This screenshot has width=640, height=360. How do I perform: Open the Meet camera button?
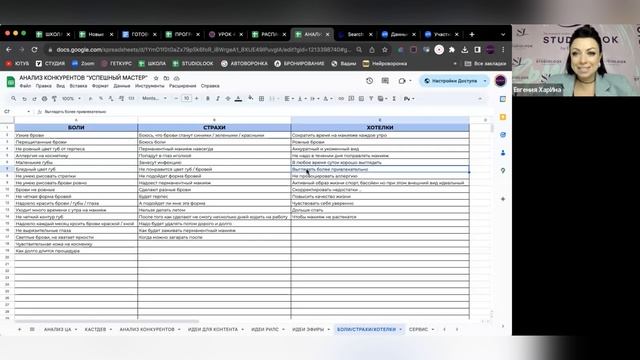coord(402,81)
